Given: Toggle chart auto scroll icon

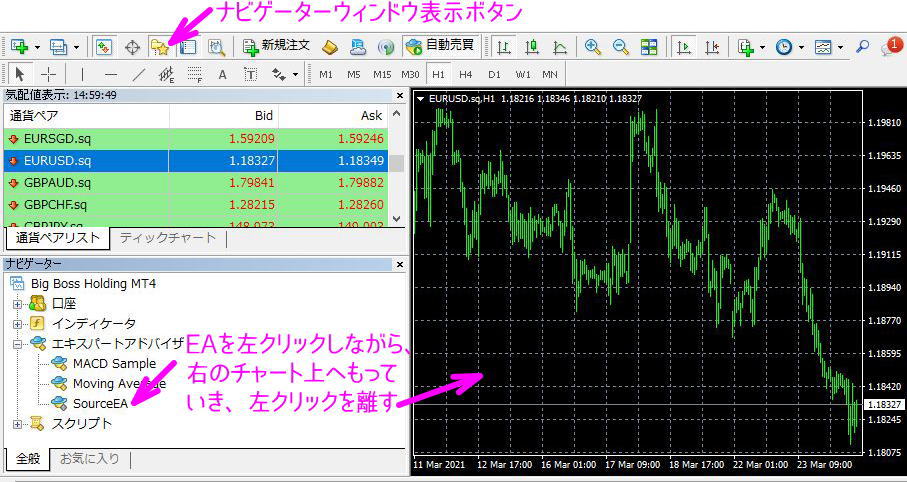Looking at the screenshot, I should click(684, 47).
